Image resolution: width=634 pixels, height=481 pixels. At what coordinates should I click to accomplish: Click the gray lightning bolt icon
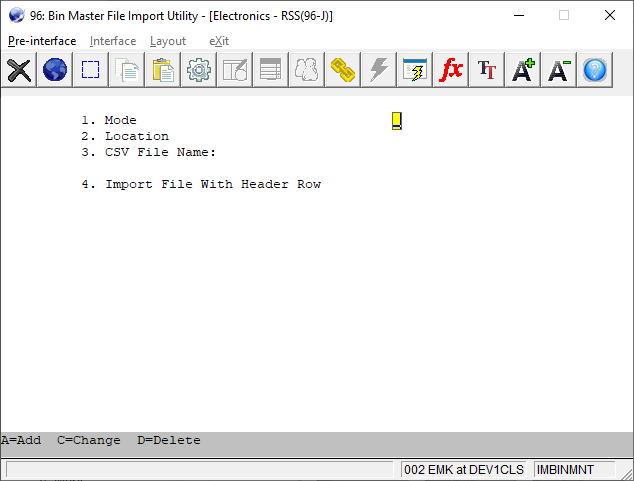tap(378, 70)
